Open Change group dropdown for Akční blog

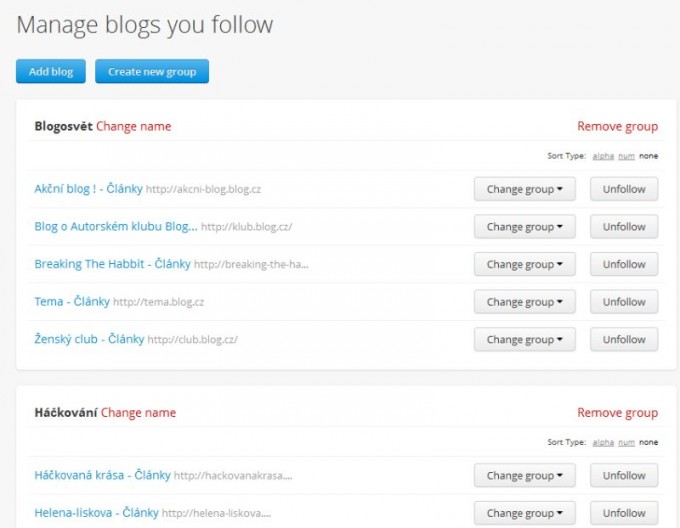[524, 189]
